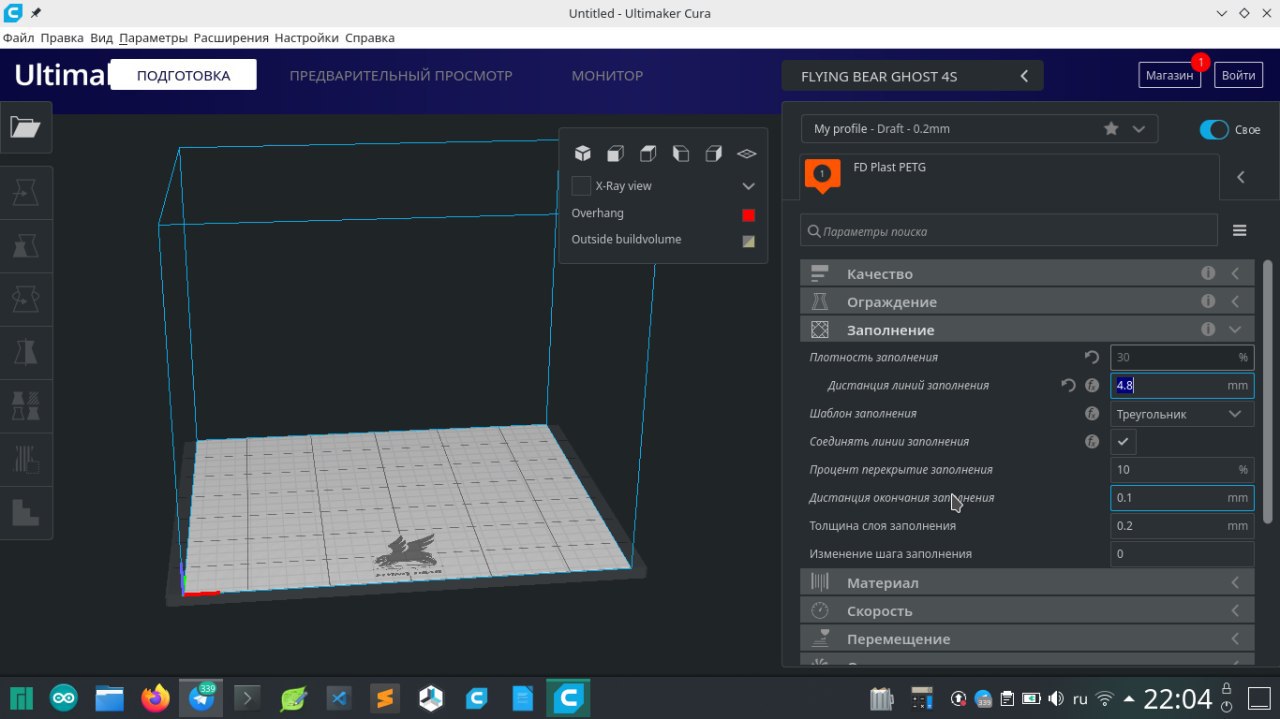This screenshot has width=1280, height=719.
Task: Uncheck Соединять линии заполнения checkbox
Action: 1123,441
